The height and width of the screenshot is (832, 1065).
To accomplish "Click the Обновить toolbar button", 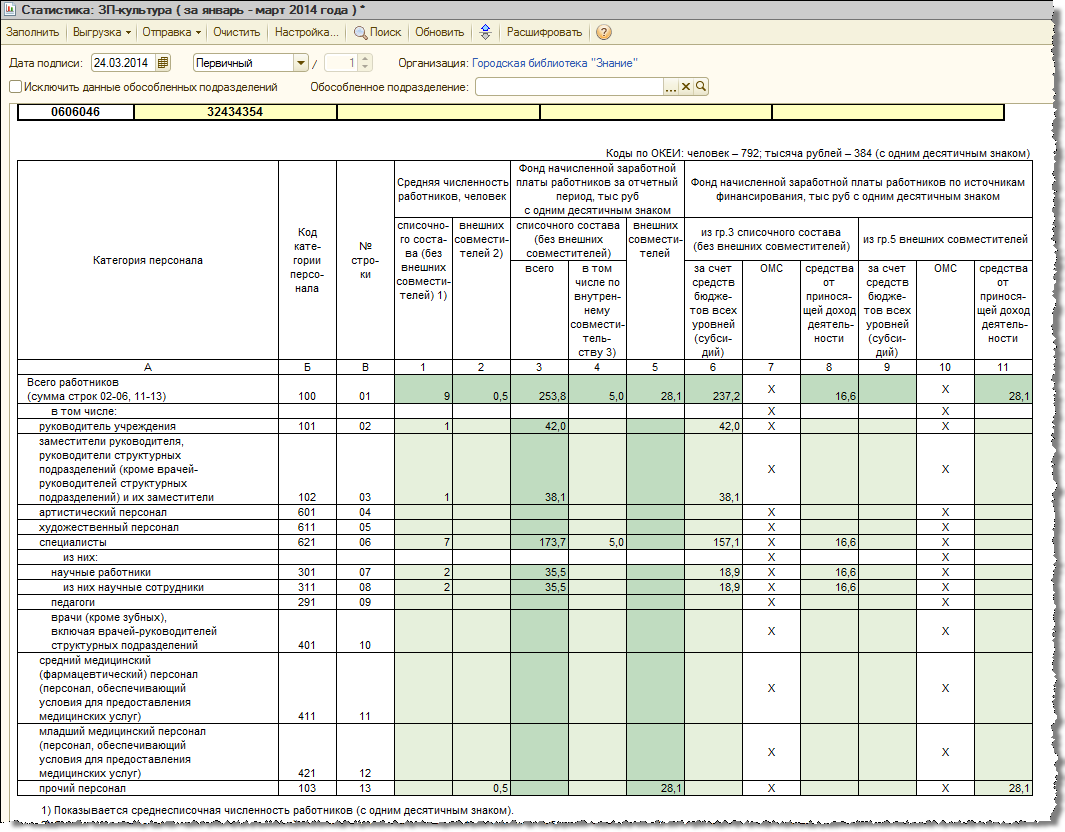I will click(x=439, y=32).
